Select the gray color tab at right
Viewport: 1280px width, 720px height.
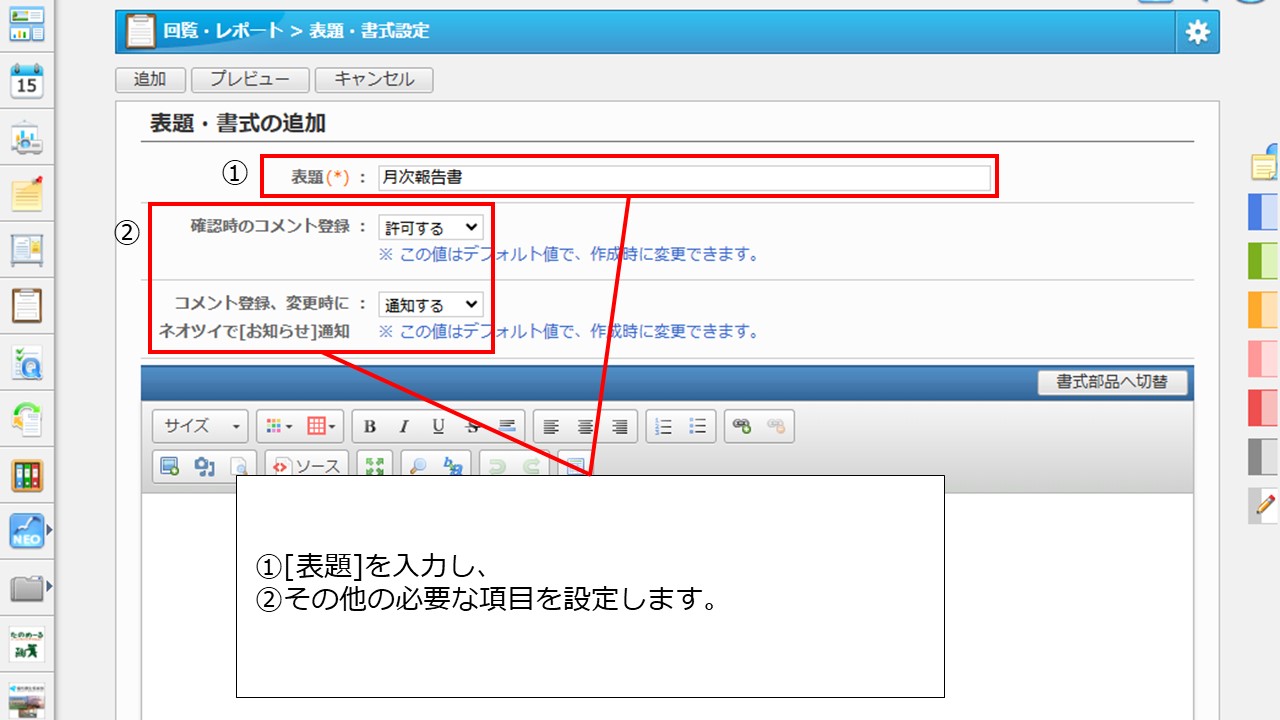click(x=1264, y=457)
